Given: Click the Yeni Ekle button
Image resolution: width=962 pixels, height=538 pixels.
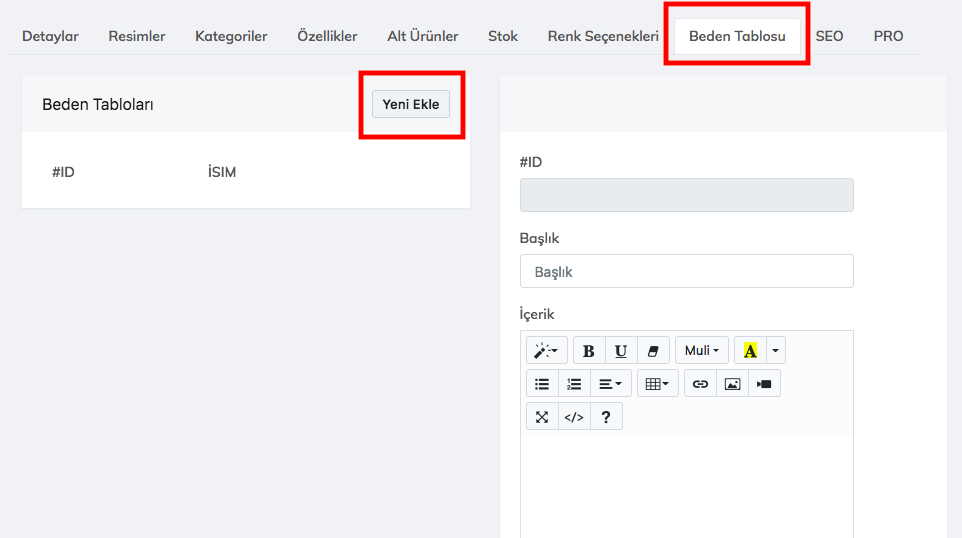Looking at the screenshot, I should pos(411,104).
